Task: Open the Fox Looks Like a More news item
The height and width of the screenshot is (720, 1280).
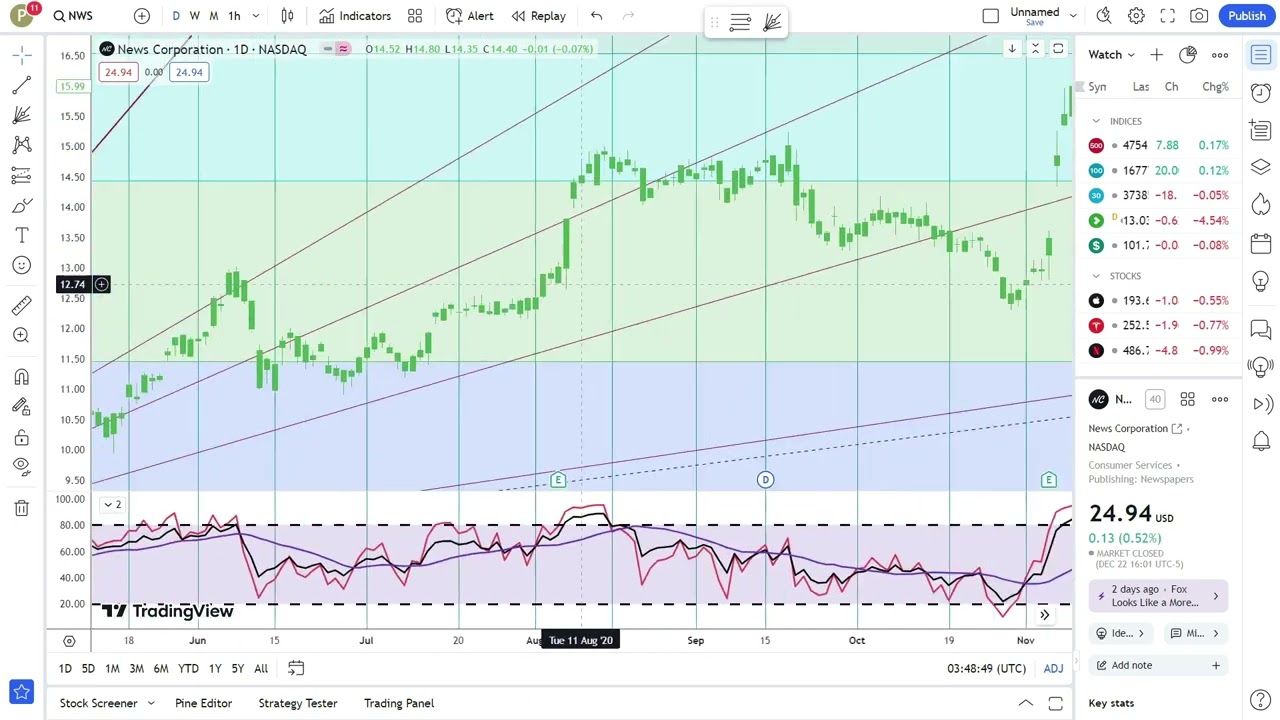Action: 1158,596
